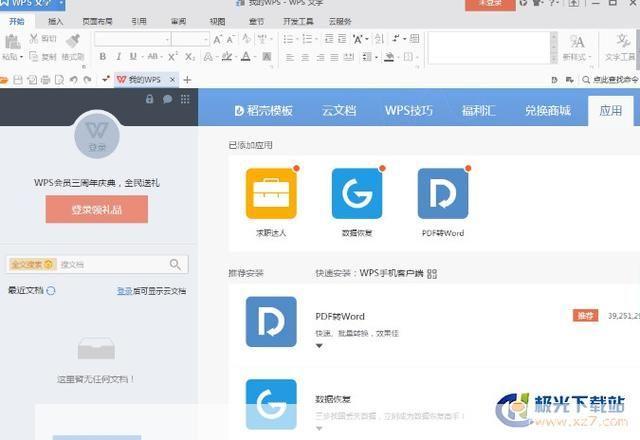Click the Print icon in quick access toolbar
The height and width of the screenshot is (440, 640).
pyautogui.click(x=46, y=80)
